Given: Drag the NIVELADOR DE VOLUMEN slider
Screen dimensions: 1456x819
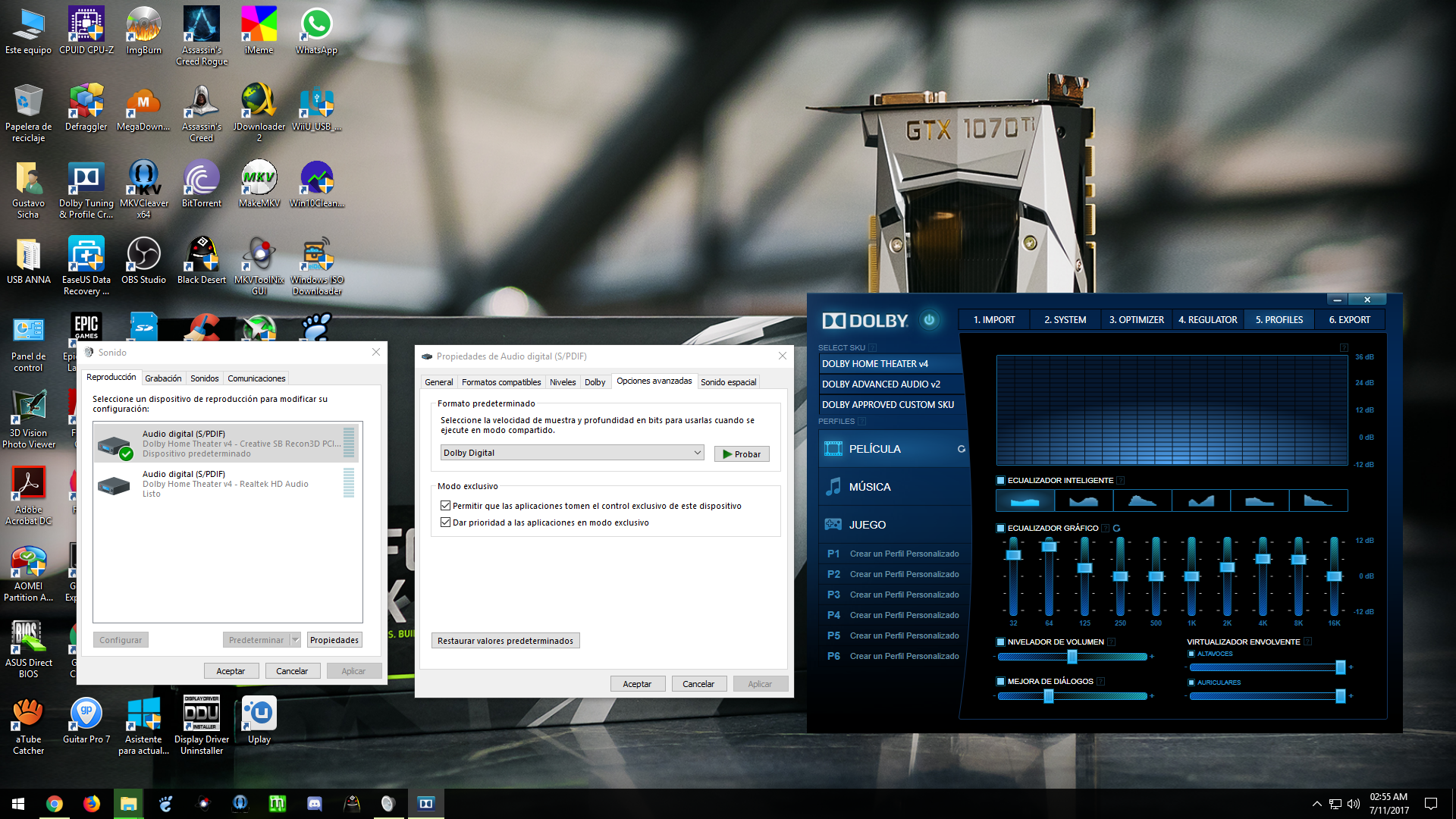Looking at the screenshot, I should tap(1073, 657).
